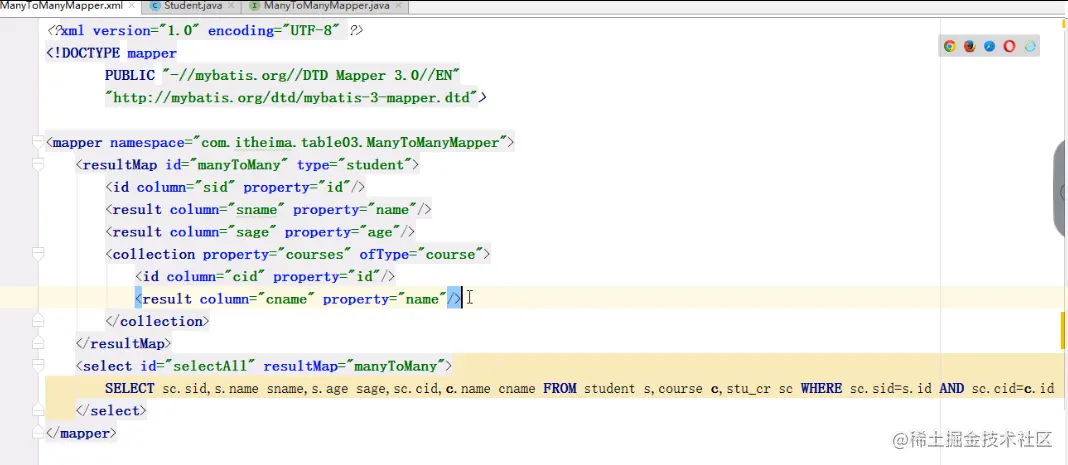1068x465 pixels.
Task: Close the ManyToManyMapper.java tab
Action: [398, 6]
